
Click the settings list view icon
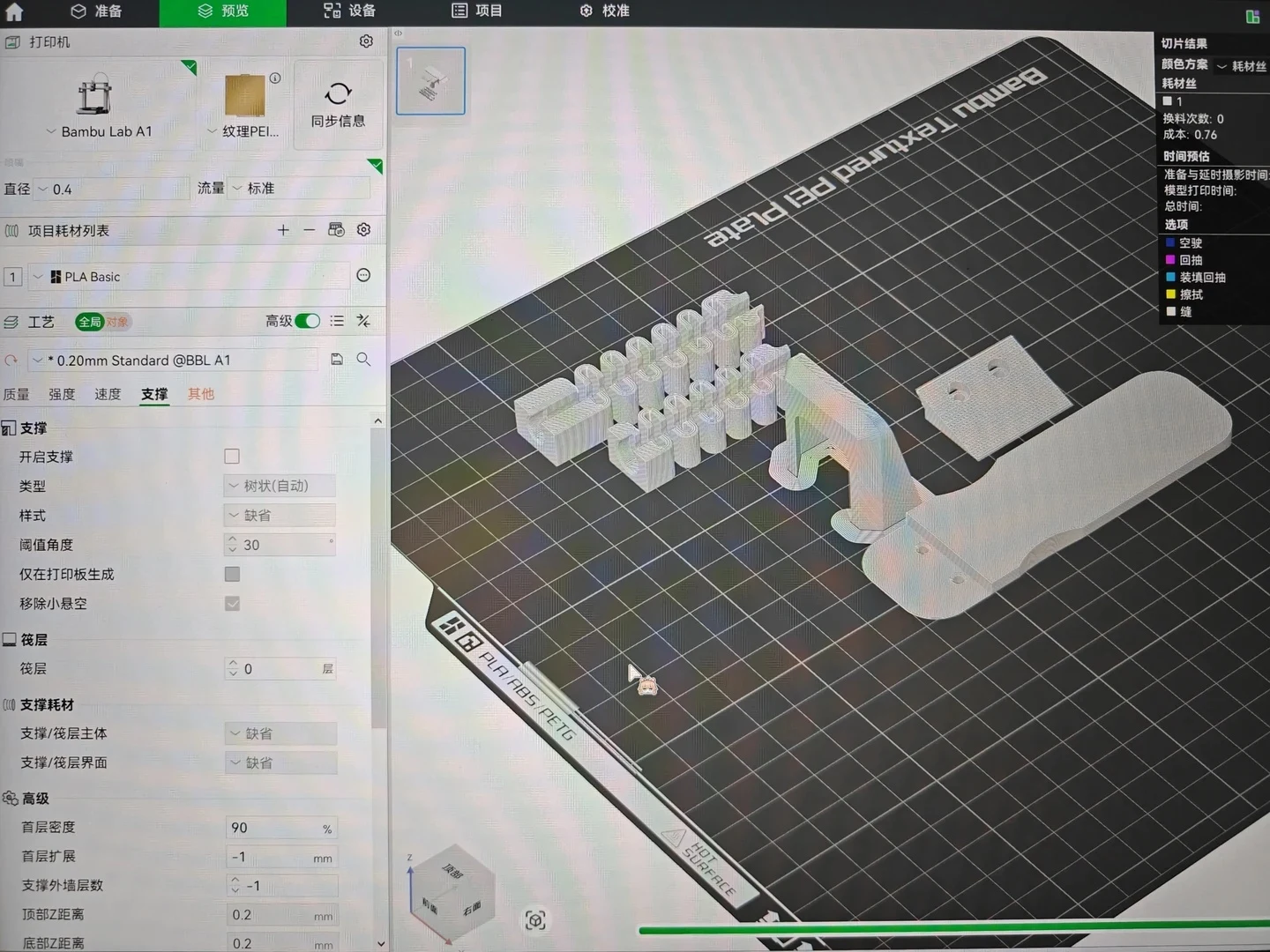[x=337, y=321]
